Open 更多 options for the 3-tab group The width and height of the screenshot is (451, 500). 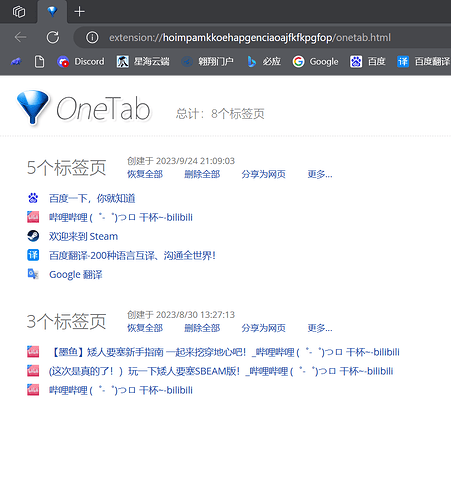[x=320, y=328]
